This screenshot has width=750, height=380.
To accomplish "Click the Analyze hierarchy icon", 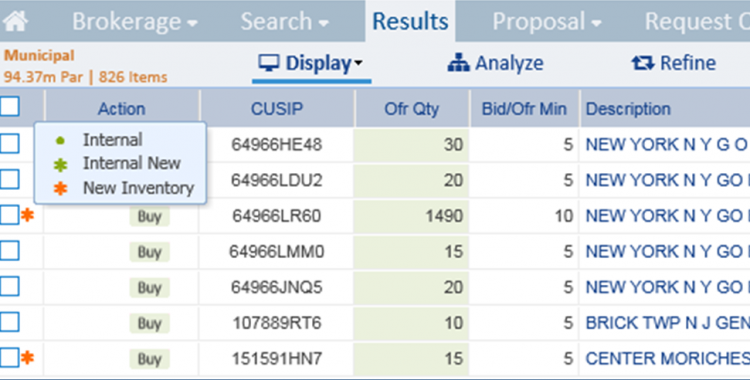I will coord(458,63).
